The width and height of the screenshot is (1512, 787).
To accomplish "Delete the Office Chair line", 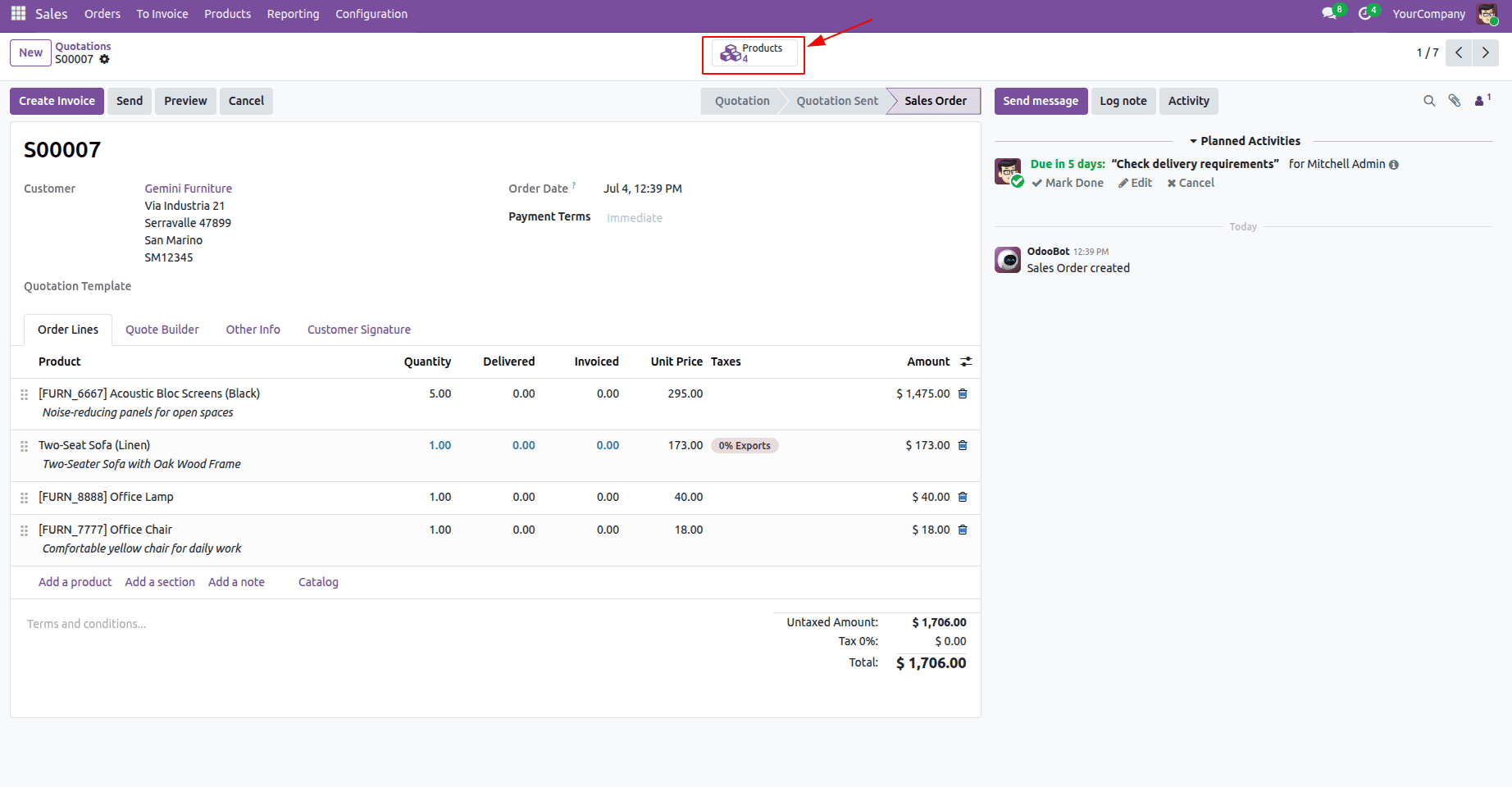I will point(963,530).
